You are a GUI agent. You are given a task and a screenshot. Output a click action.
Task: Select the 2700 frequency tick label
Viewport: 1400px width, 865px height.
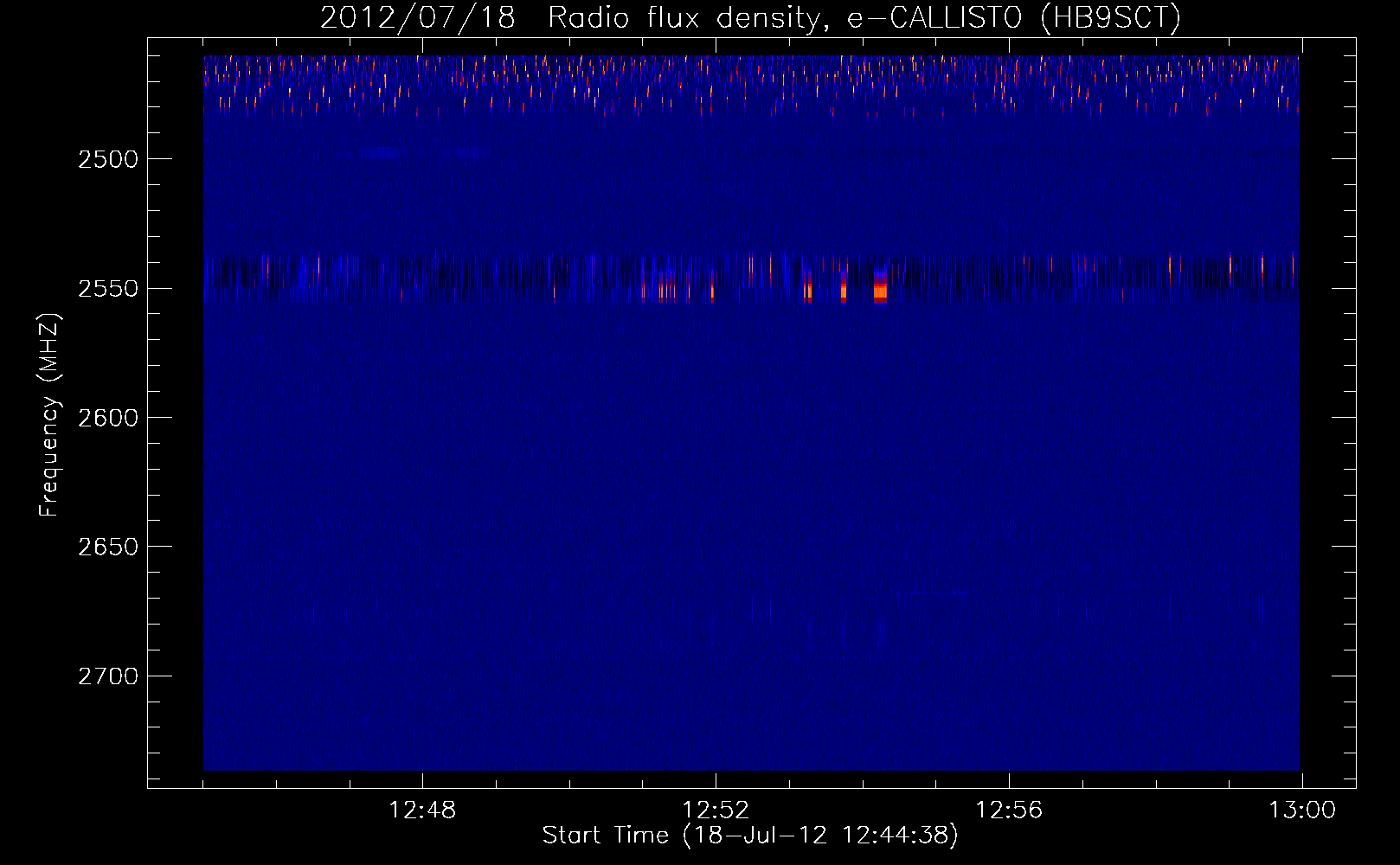point(108,676)
